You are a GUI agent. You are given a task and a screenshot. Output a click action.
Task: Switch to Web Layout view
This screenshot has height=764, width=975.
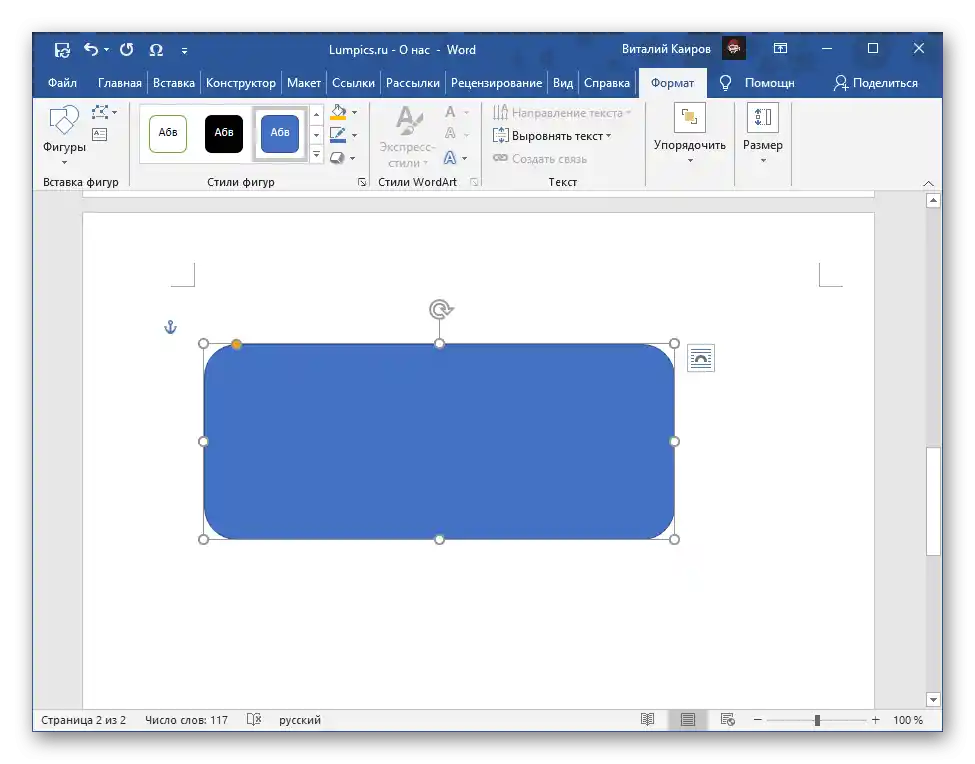click(728, 720)
